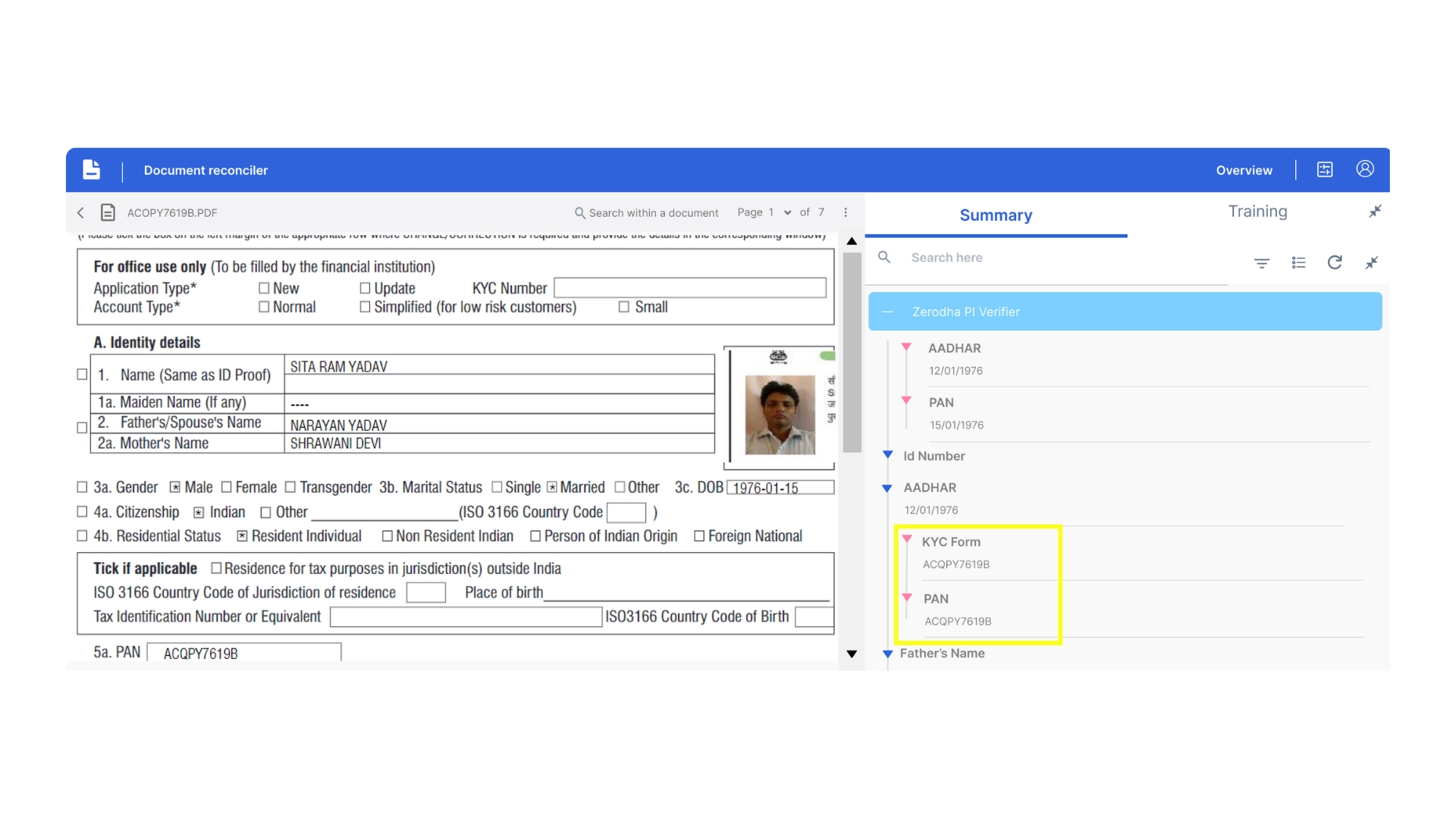Screen dimensions: 1456x819
Task: Open the dashboard grid icon in header
Action: point(1324,169)
